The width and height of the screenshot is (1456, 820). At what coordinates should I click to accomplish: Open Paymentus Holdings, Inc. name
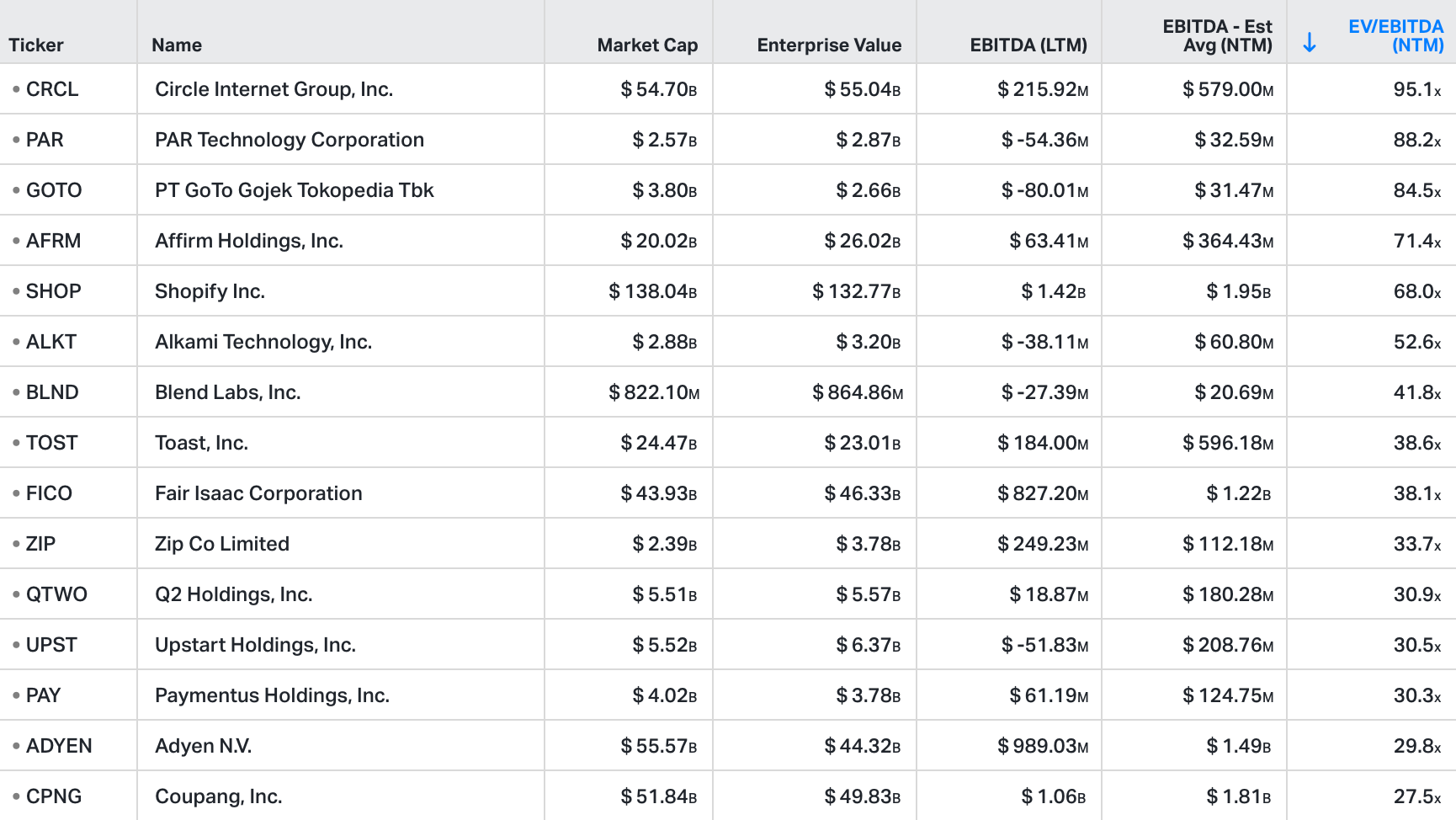[x=272, y=695]
